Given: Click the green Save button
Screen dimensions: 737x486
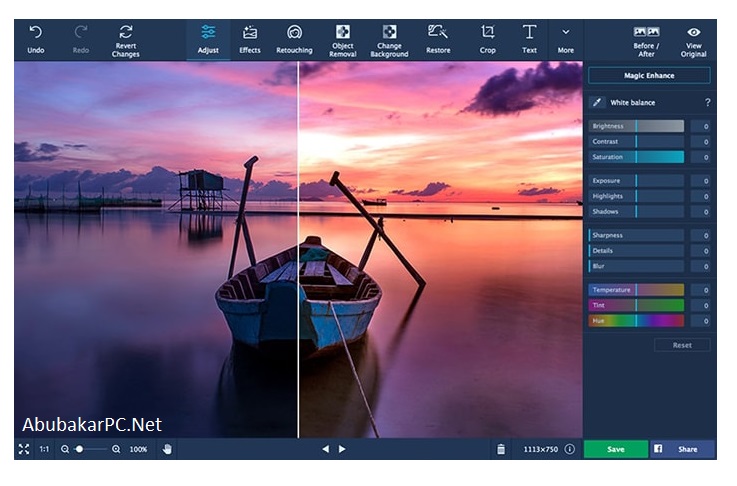Looking at the screenshot, I should click(616, 449).
